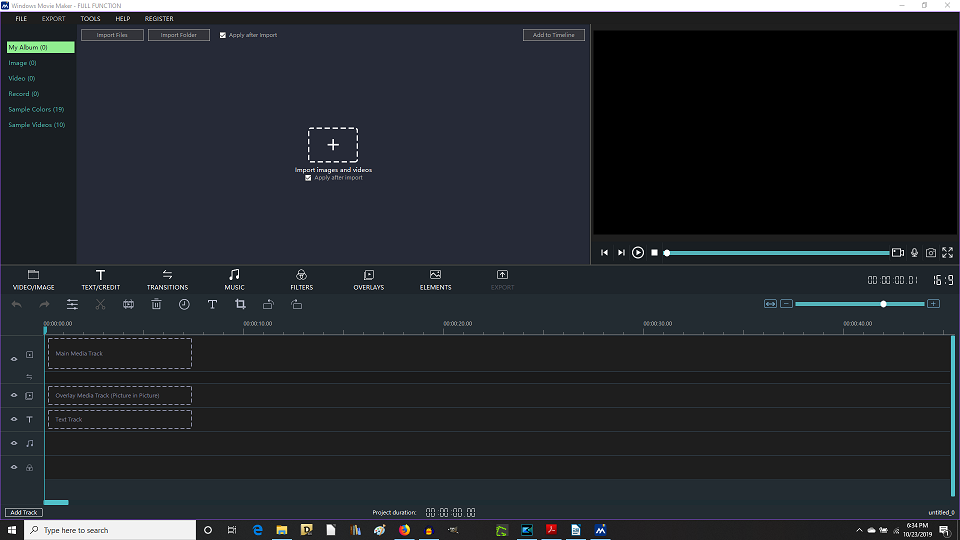The width and height of the screenshot is (960, 540).
Task: Select the Crop tool
Action: (240, 304)
